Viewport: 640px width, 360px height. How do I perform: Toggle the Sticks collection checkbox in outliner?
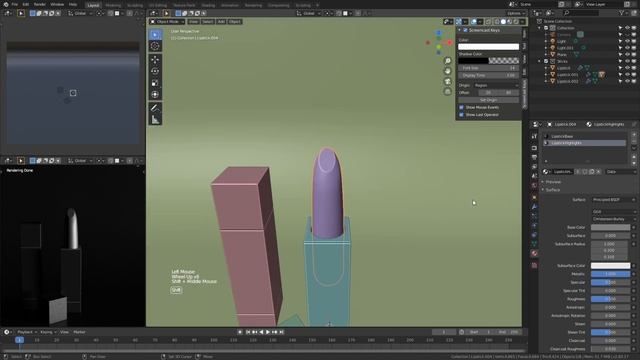[x=546, y=61]
